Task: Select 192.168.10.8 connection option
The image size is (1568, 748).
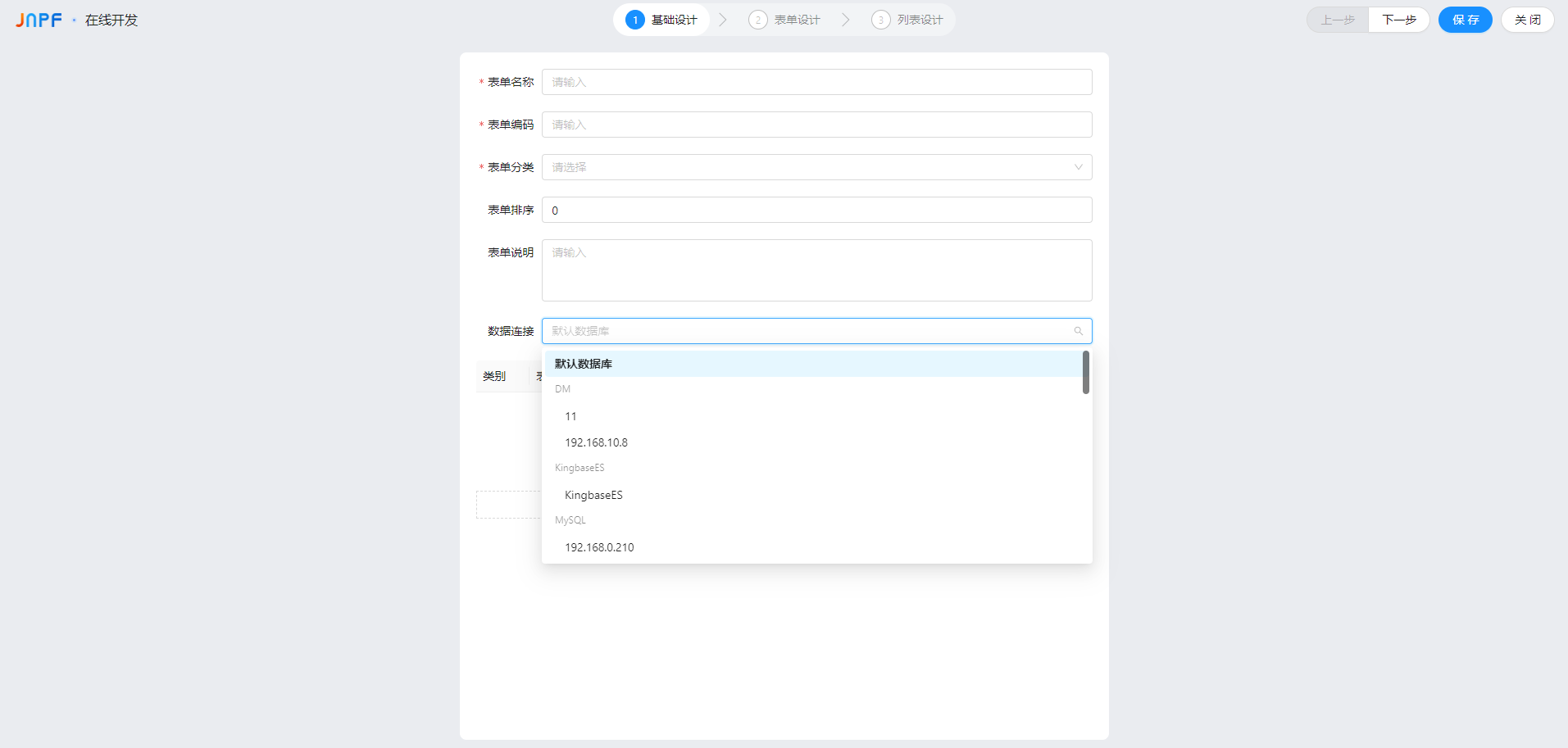Action: tap(596, 442)
